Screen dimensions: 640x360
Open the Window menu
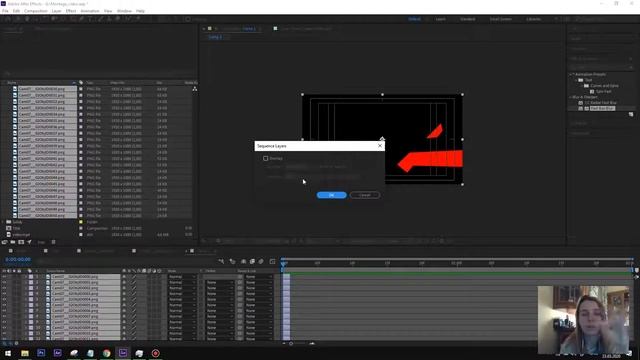coord(124,11)
